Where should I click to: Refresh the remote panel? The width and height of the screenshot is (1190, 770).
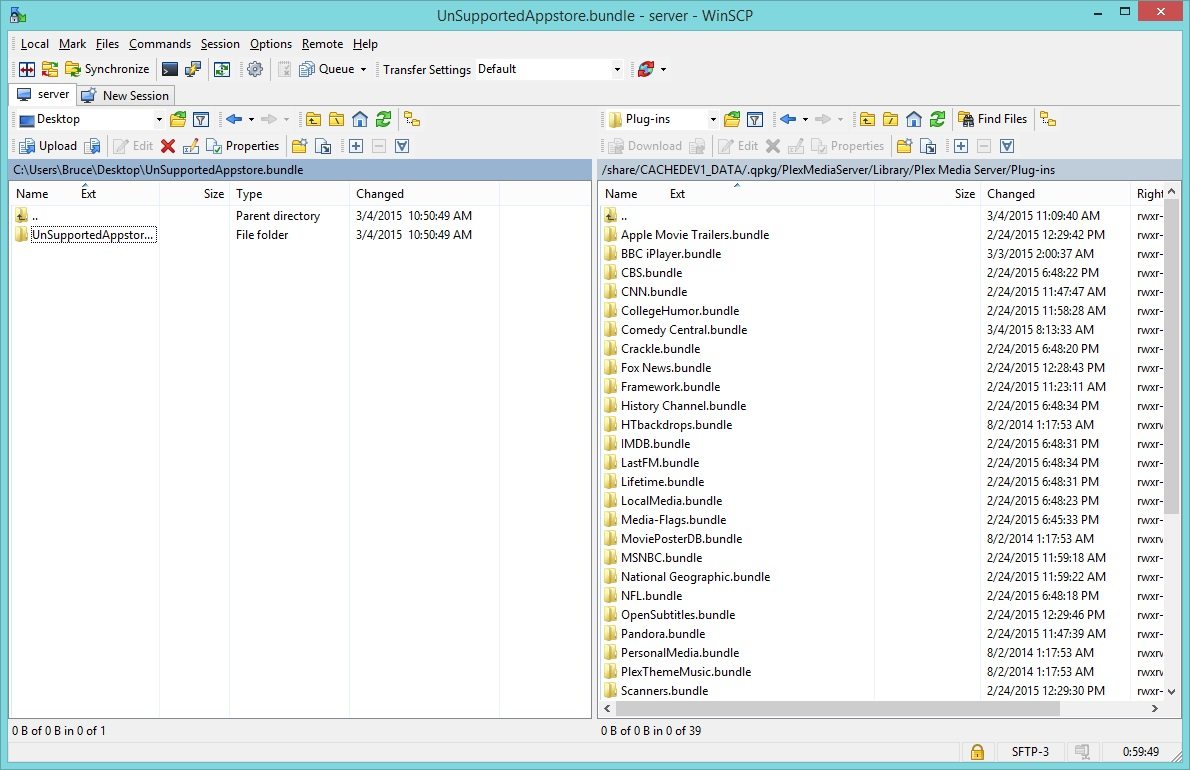pos(938,119)
